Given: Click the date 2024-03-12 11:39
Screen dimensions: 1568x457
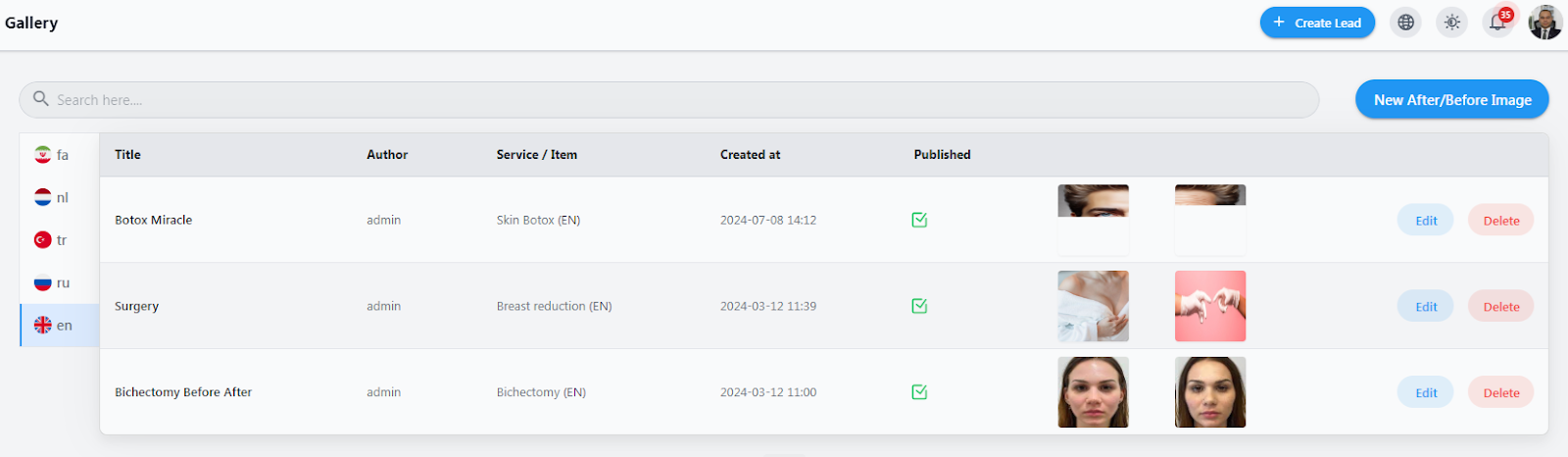Looking at the screenshot, I should coord(768,306).
